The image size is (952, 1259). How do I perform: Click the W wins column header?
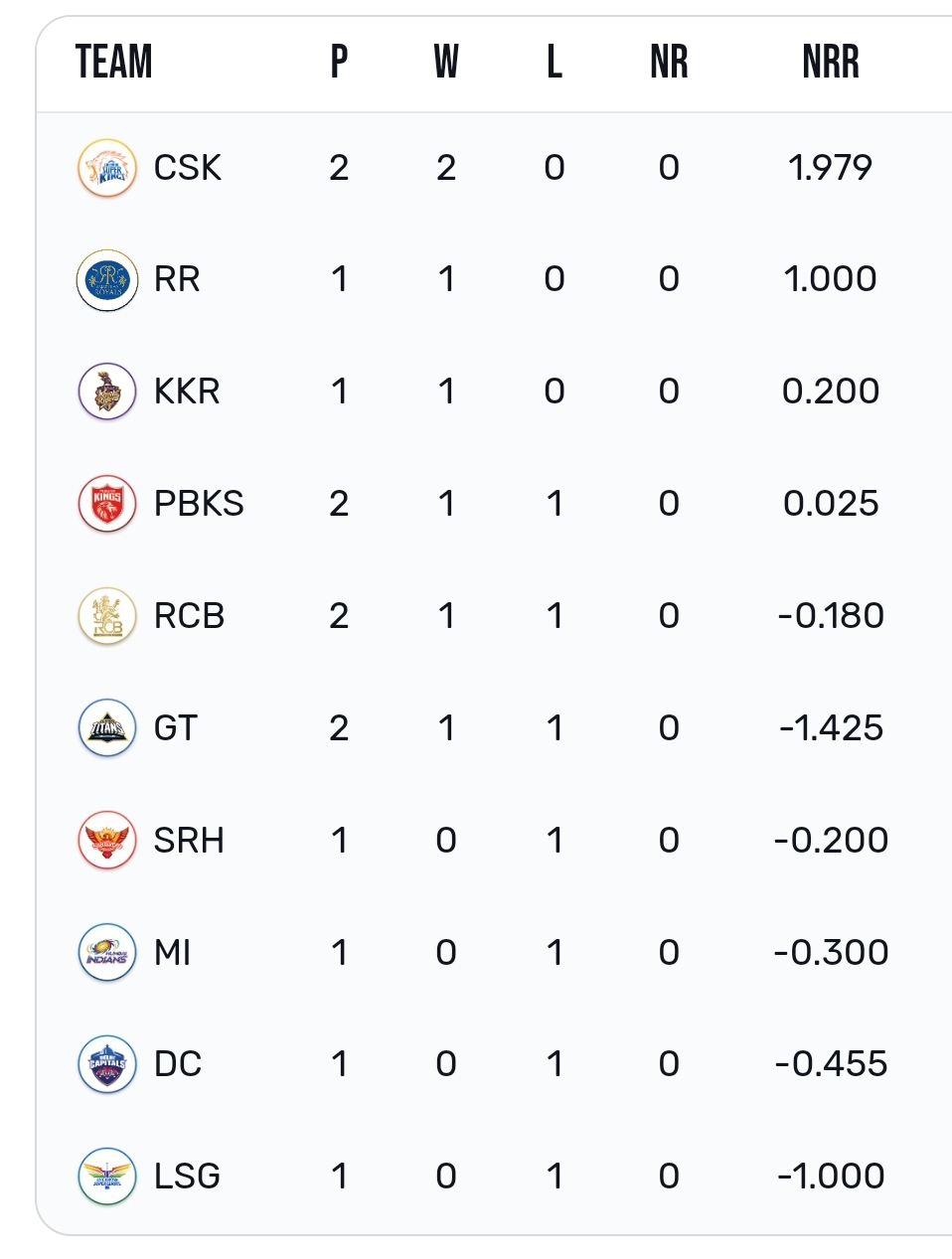[x=446, y=62]
